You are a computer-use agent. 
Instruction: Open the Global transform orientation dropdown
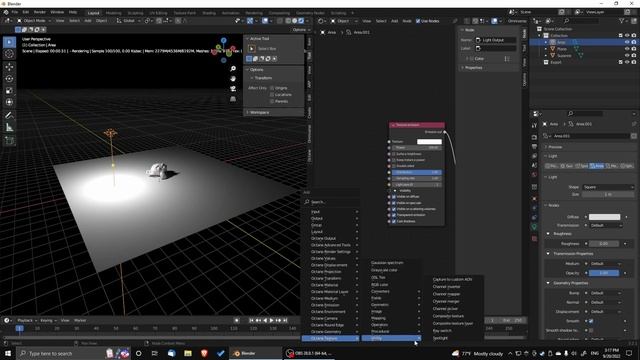(x=128, y=21)
